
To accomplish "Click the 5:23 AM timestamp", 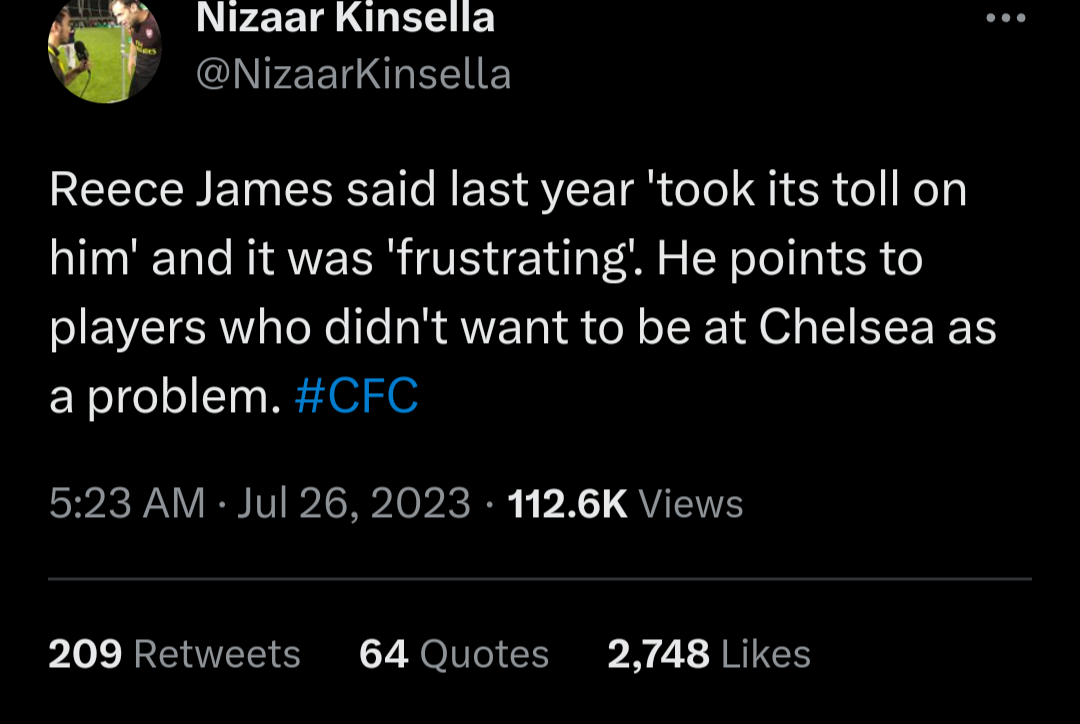I will point(127,502).
